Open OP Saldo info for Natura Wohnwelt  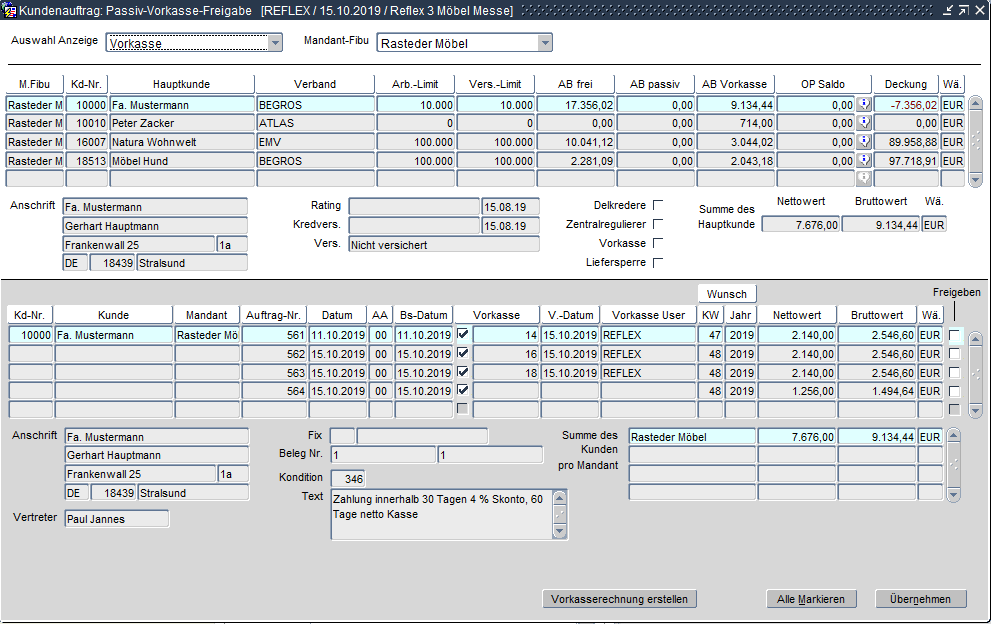[x=864, y=142]
